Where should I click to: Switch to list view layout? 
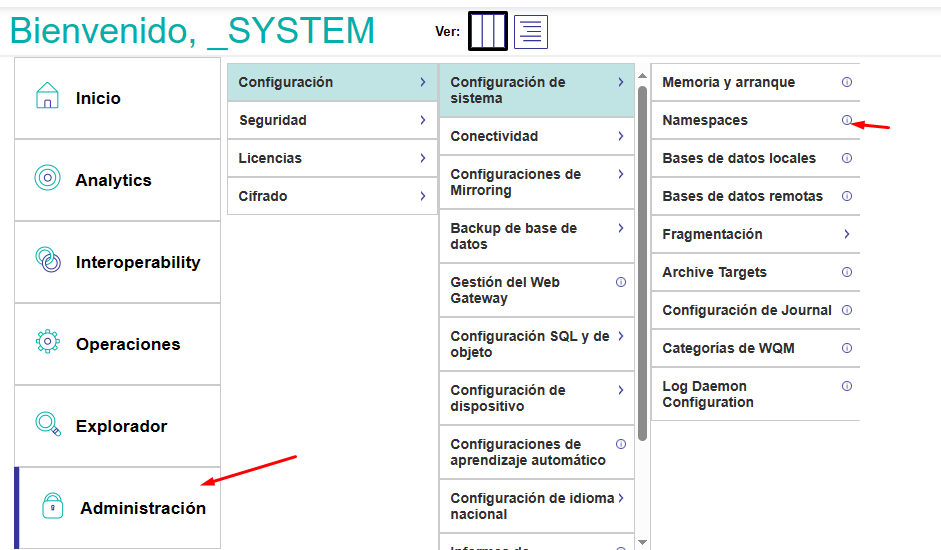tap(531, 32)
